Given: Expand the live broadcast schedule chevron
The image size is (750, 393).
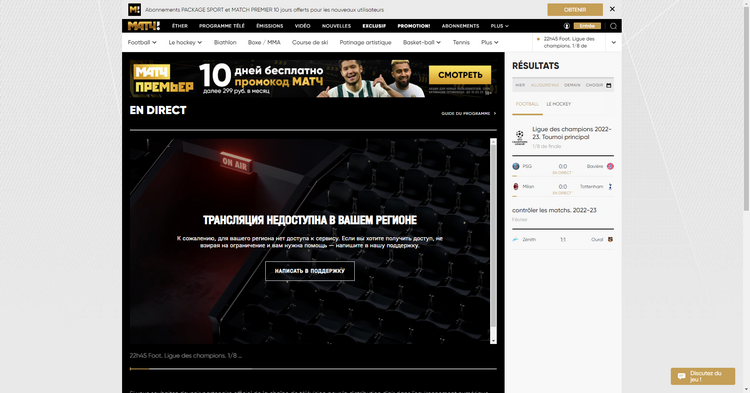Looking at the screenshot, I should click(614, 43).
